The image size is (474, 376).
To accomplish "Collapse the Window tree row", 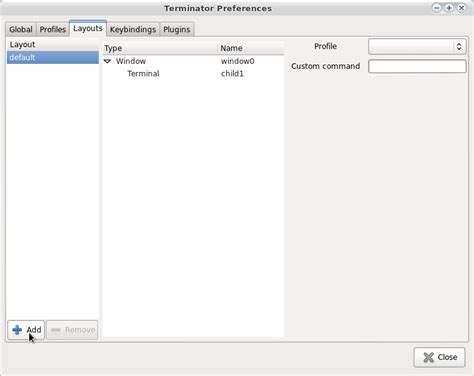I will (x=107, y=61).
